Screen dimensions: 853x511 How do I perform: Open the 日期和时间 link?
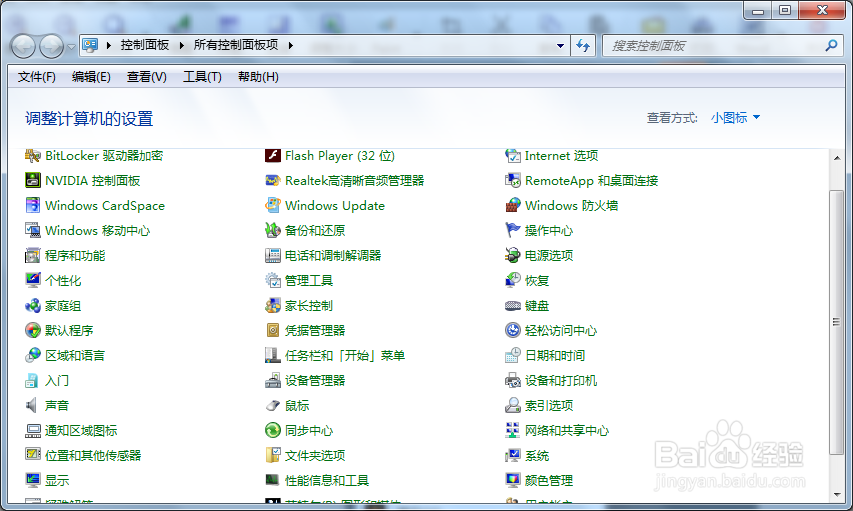[x=555, y=355]
